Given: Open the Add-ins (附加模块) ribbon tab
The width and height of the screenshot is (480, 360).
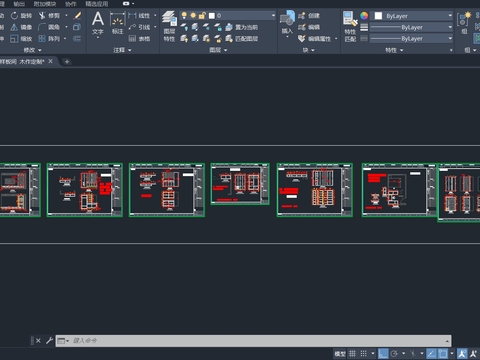Looking at the screenshot, I should coord(45,4).
